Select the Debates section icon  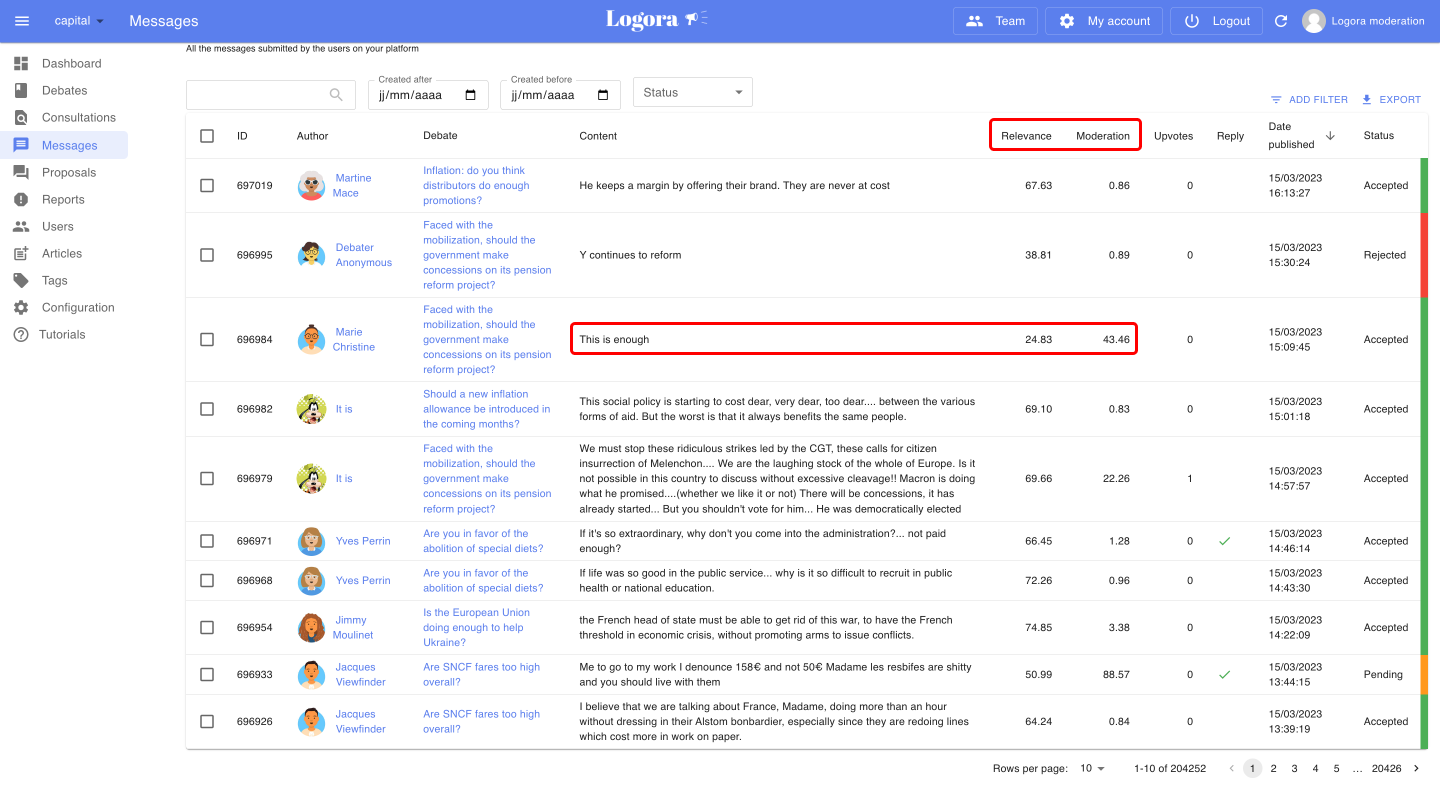tap(20, 90)
